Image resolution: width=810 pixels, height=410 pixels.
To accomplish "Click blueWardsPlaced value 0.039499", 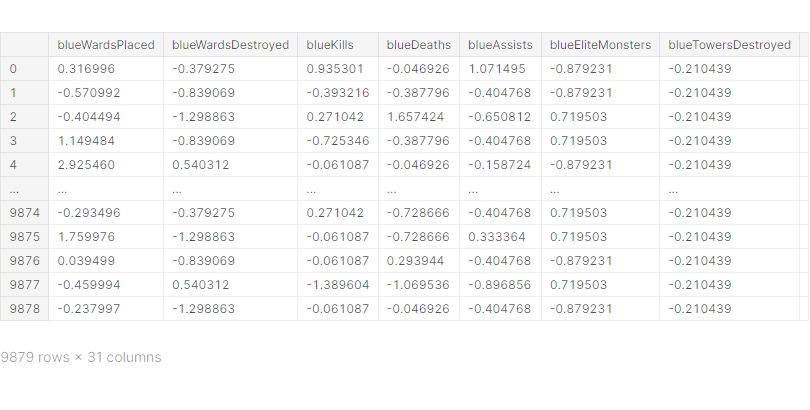I will point(86,261).
